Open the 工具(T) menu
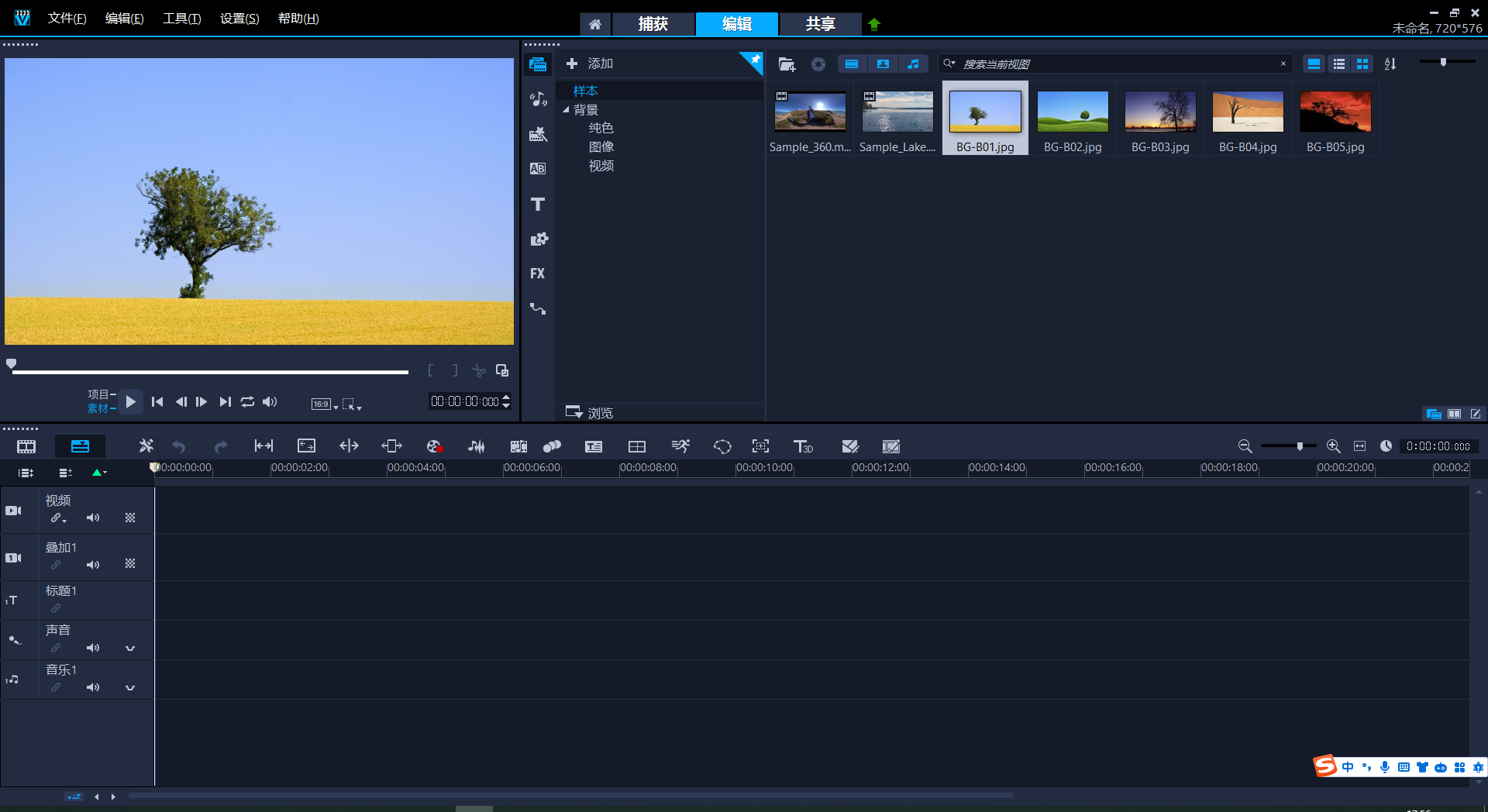 pos(181,19)
